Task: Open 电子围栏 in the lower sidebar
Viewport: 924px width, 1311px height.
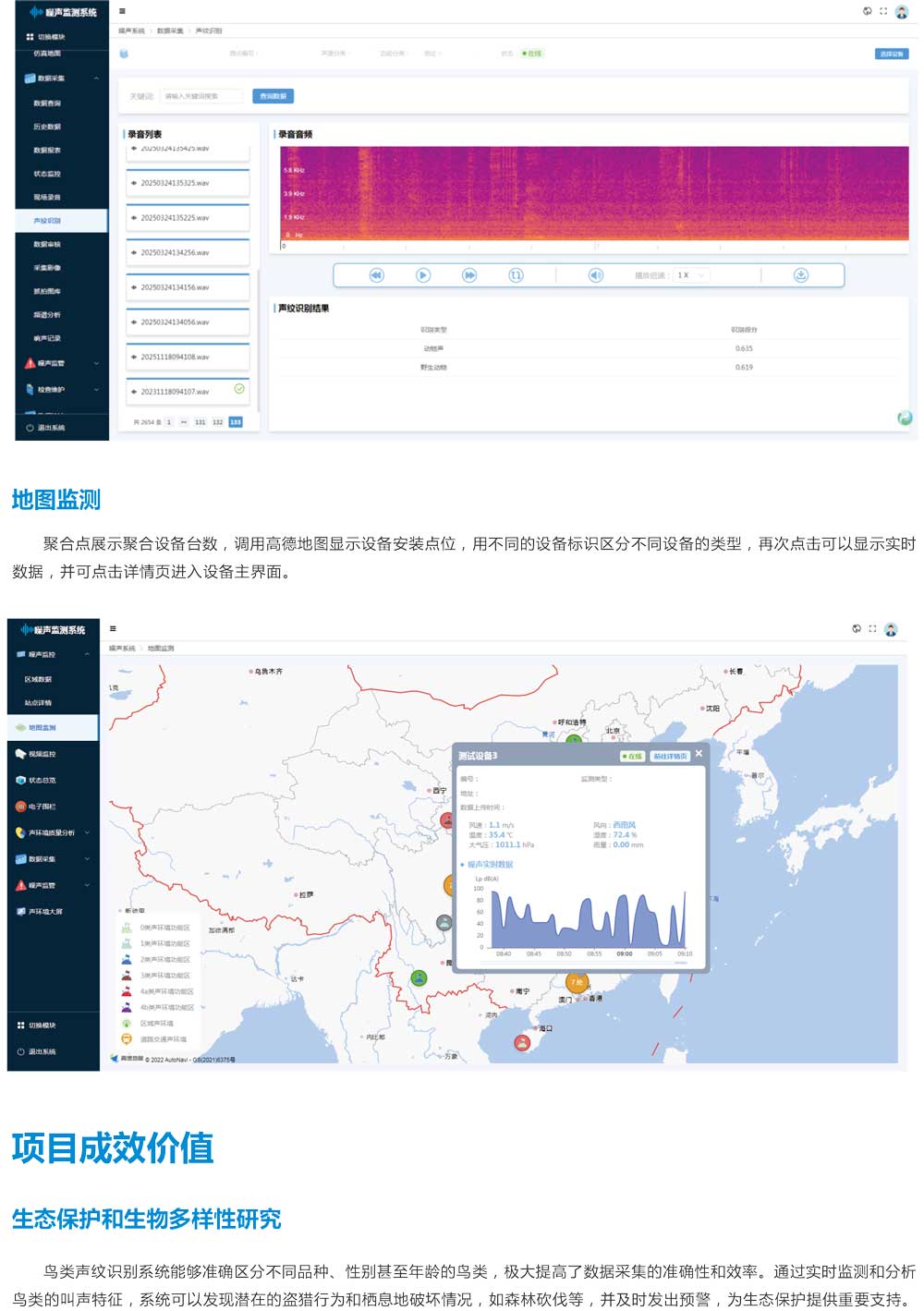Action: click(x=43, y=807)
